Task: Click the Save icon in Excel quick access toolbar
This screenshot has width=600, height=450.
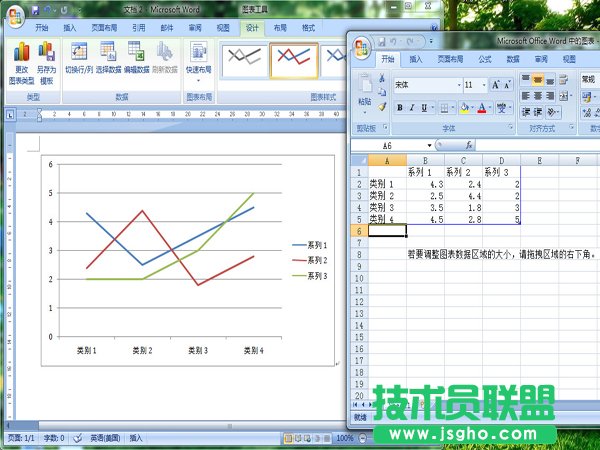Action: 381,41
